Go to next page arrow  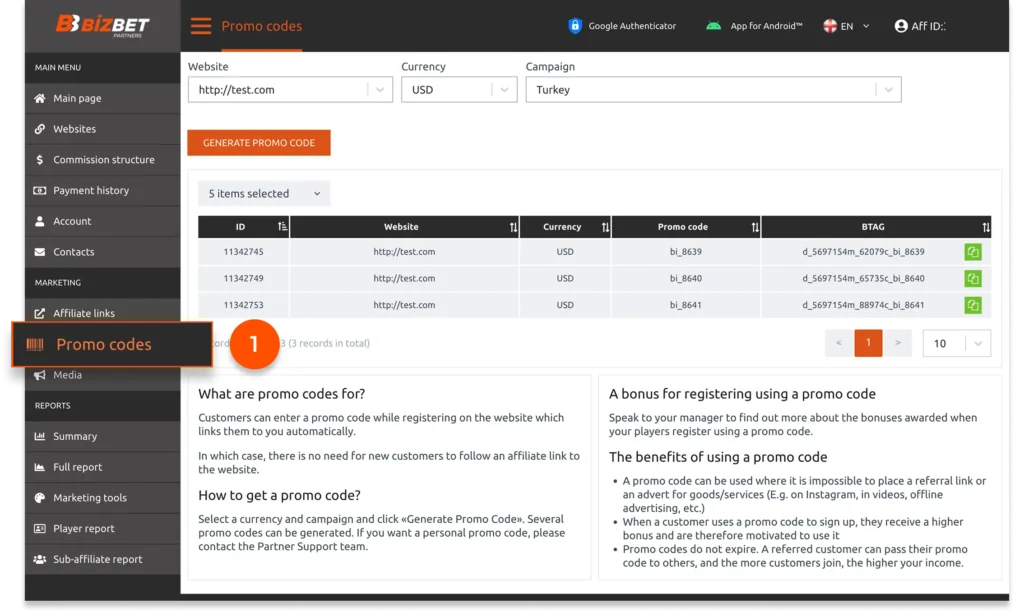coord(898,343)
